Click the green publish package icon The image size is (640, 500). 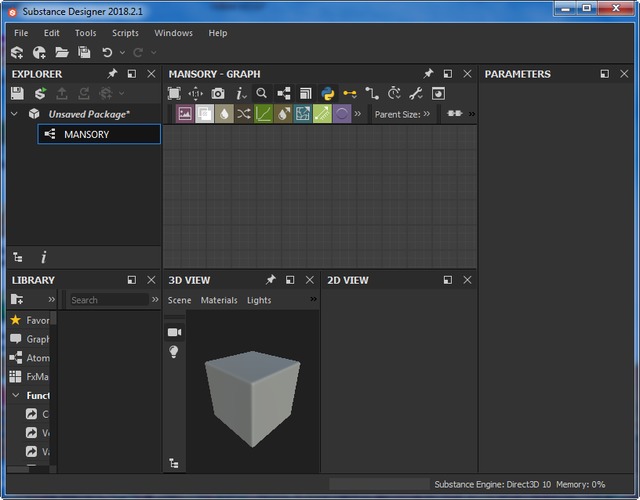coord(40,93)
